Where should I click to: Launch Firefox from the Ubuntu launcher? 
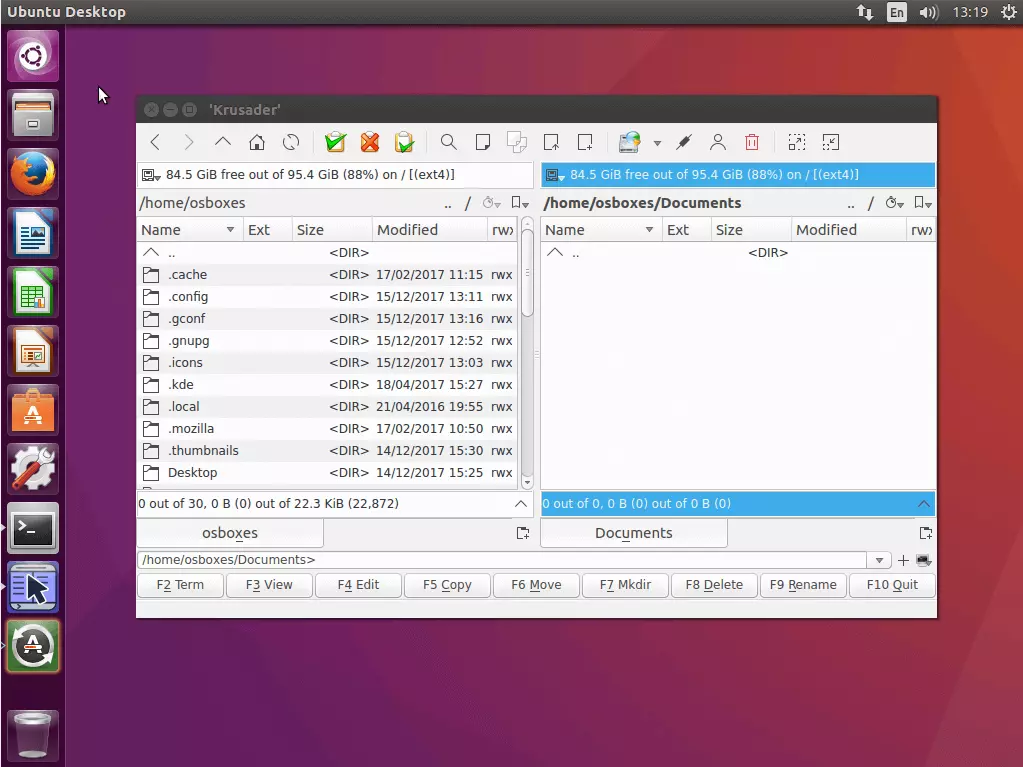point(33,174)
